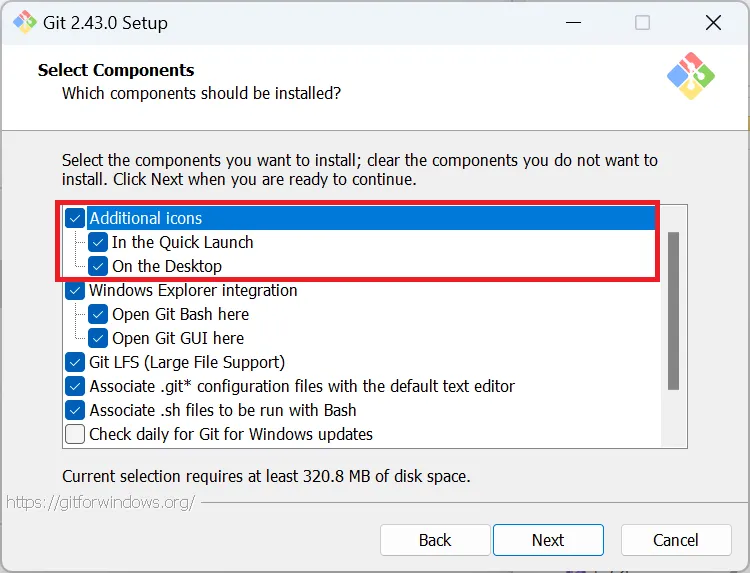Go Back to previous setup page
The width and height of the screenshot is (750, 573).
tap(435, 540)
